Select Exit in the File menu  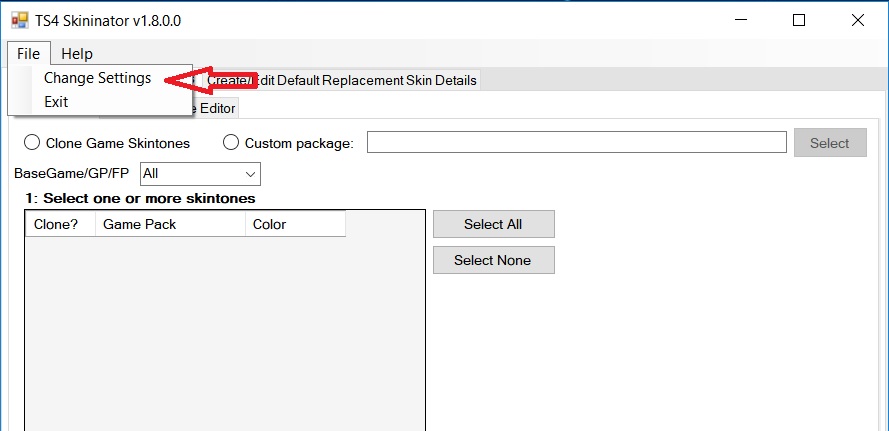coord(56,102)
